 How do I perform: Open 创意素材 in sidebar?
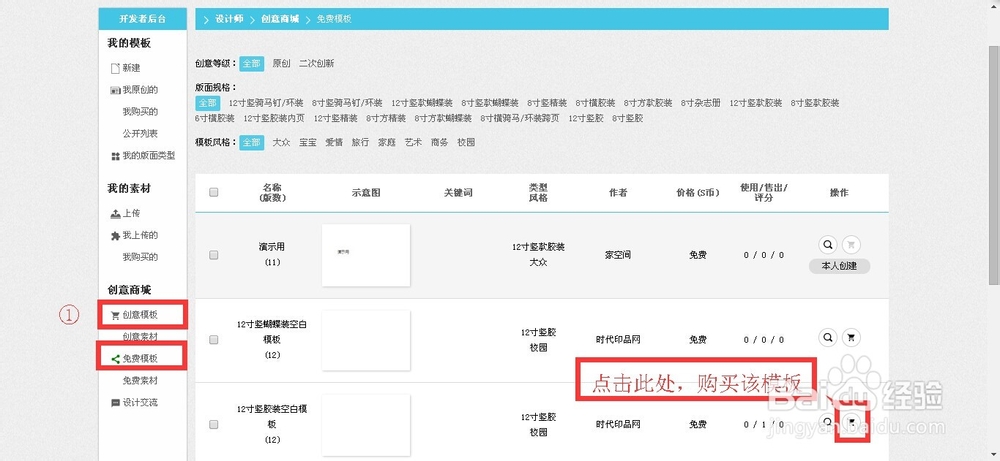140,337
